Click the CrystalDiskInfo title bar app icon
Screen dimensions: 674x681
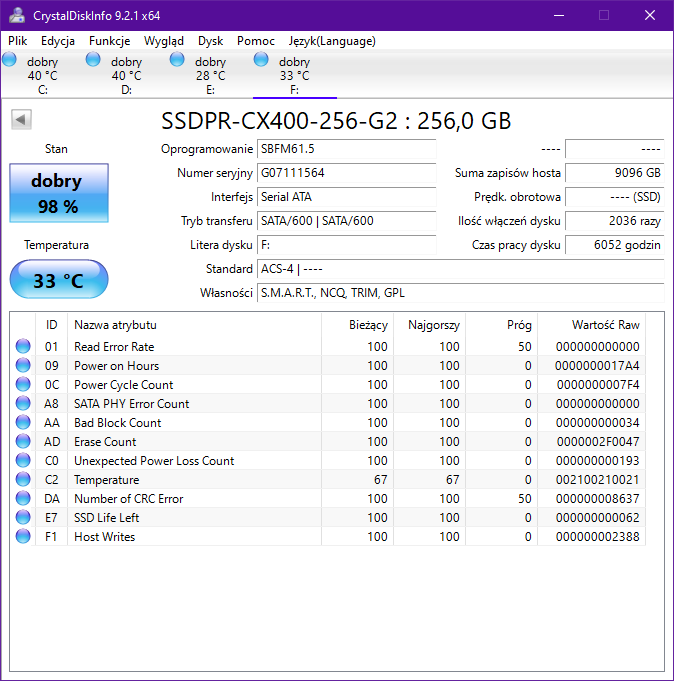point(17,15)
